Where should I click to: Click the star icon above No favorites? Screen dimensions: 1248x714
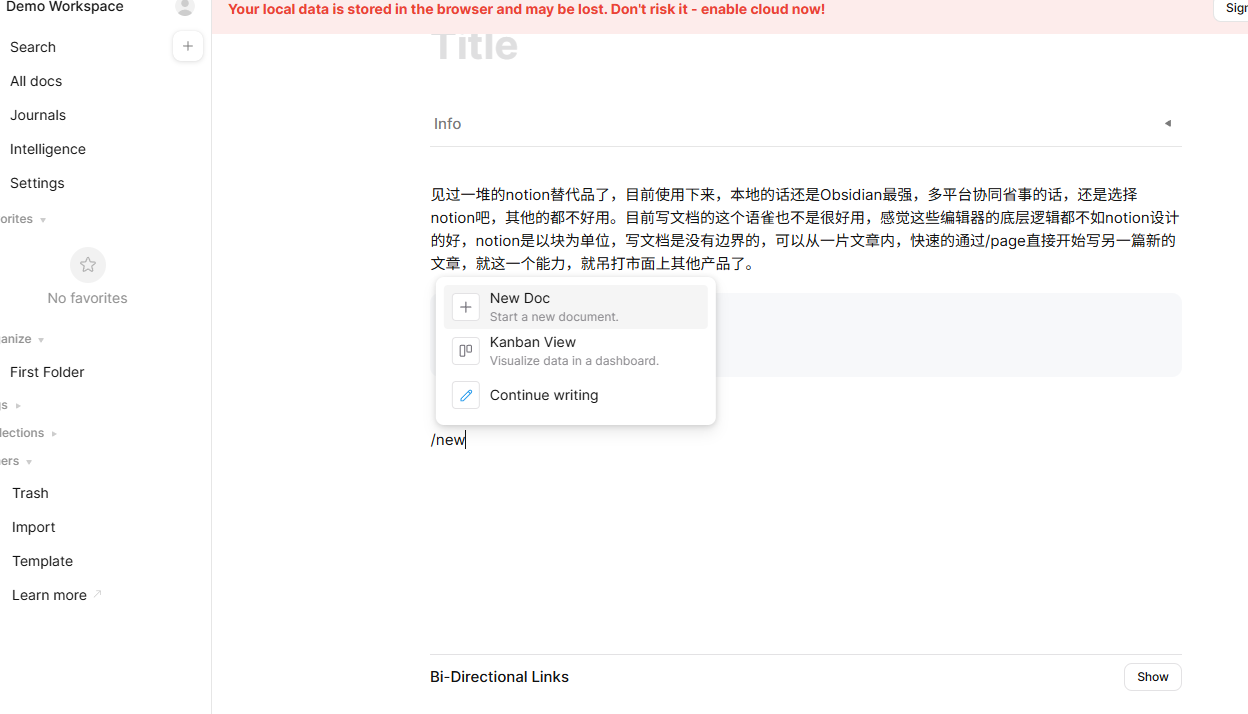pos(88,265)
